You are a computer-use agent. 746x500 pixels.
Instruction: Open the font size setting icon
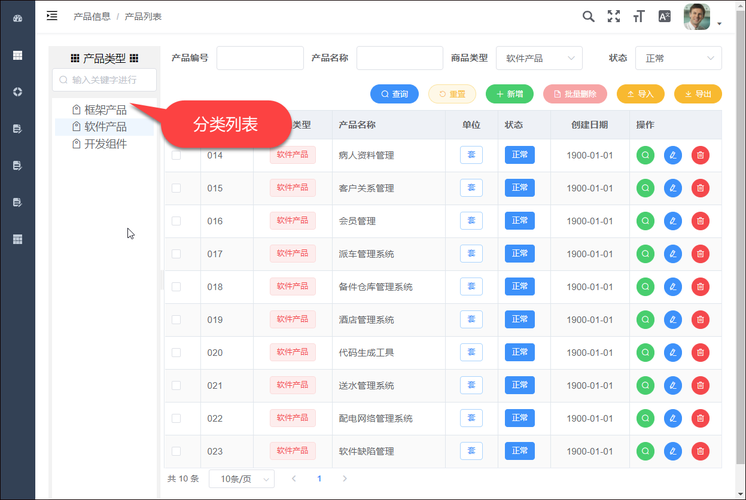638,17
